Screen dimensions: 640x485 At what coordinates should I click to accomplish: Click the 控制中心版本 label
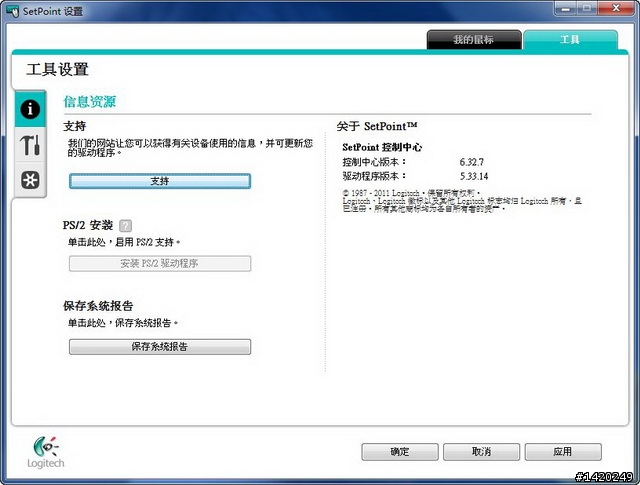374,162
